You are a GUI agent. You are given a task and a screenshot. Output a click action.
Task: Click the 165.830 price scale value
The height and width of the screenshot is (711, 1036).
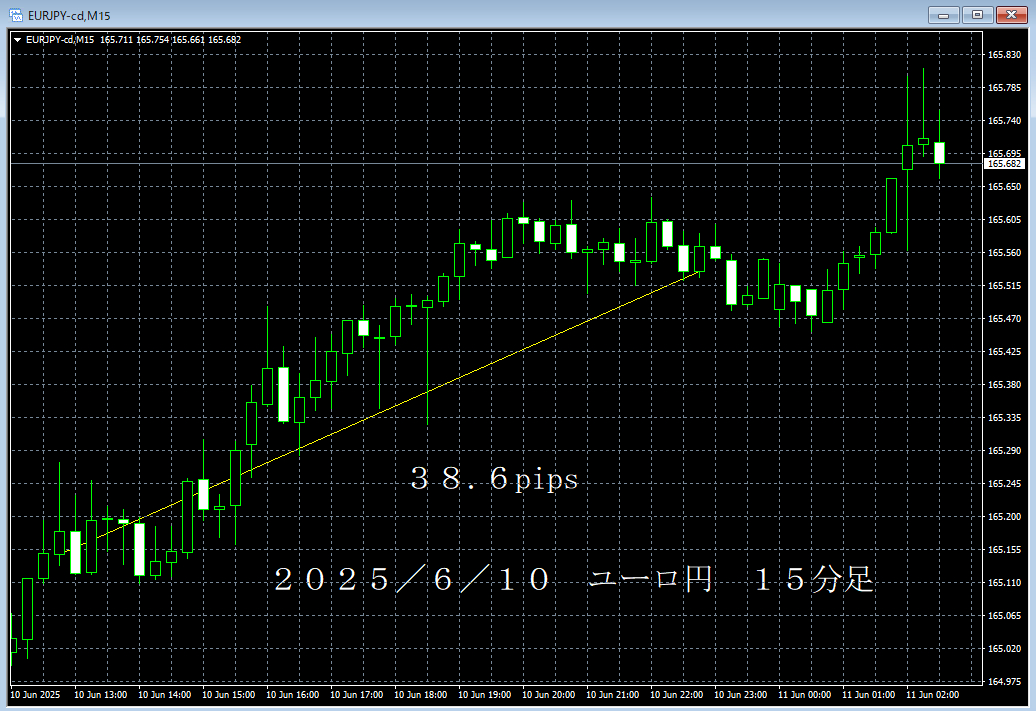pyautogui.click(x=1004, y=55)
